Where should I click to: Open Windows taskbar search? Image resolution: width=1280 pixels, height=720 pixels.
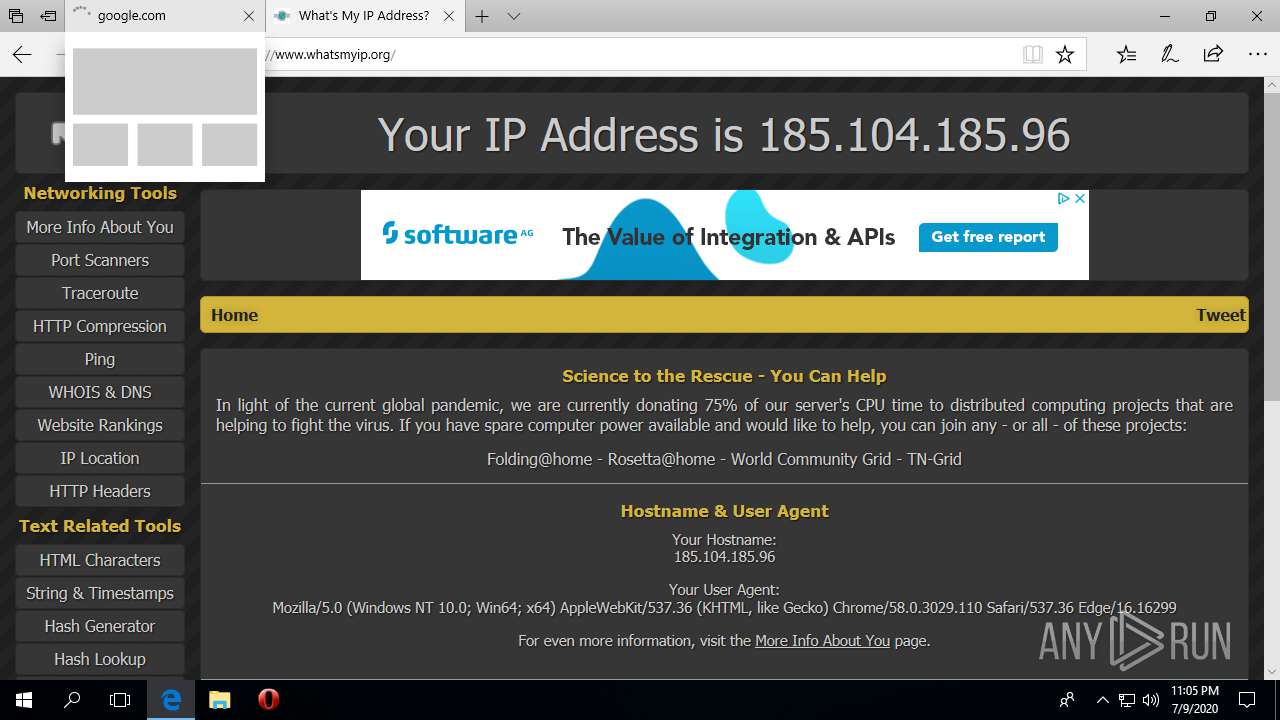tap(72, 700)
